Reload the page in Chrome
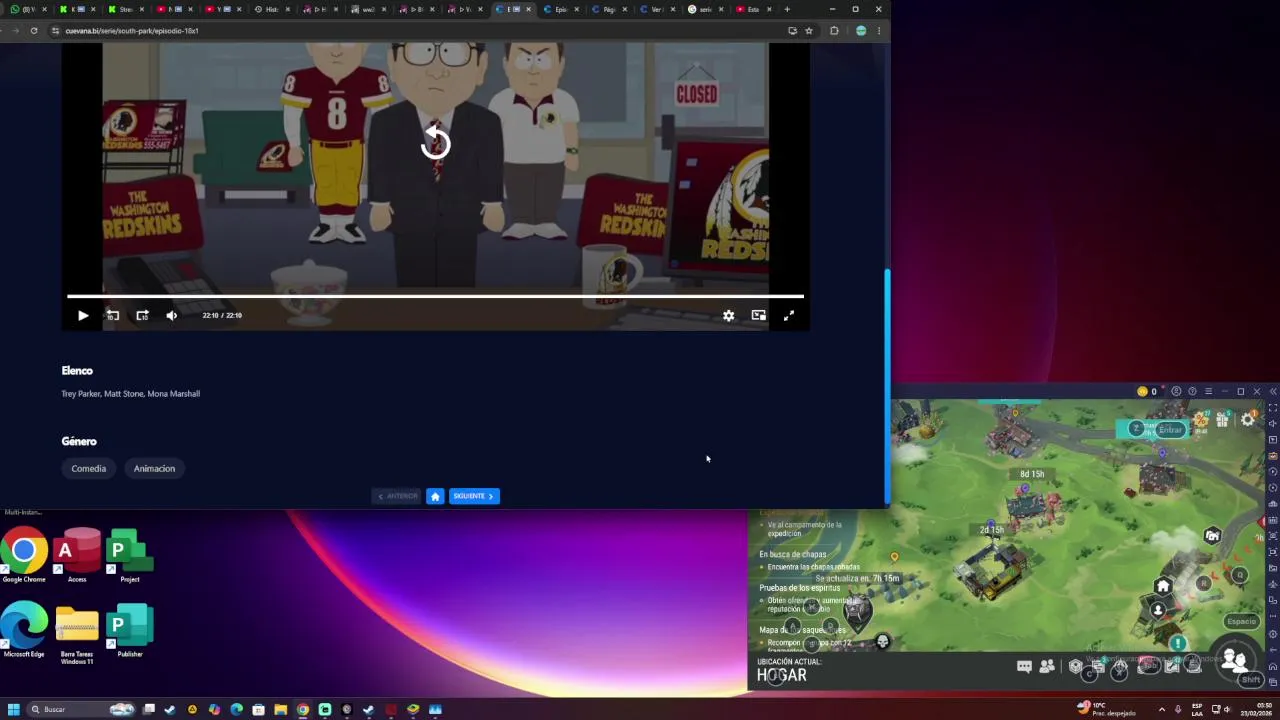Image resolution: width=1280 pixels, height=720 pixels. [x=34, y=31]
